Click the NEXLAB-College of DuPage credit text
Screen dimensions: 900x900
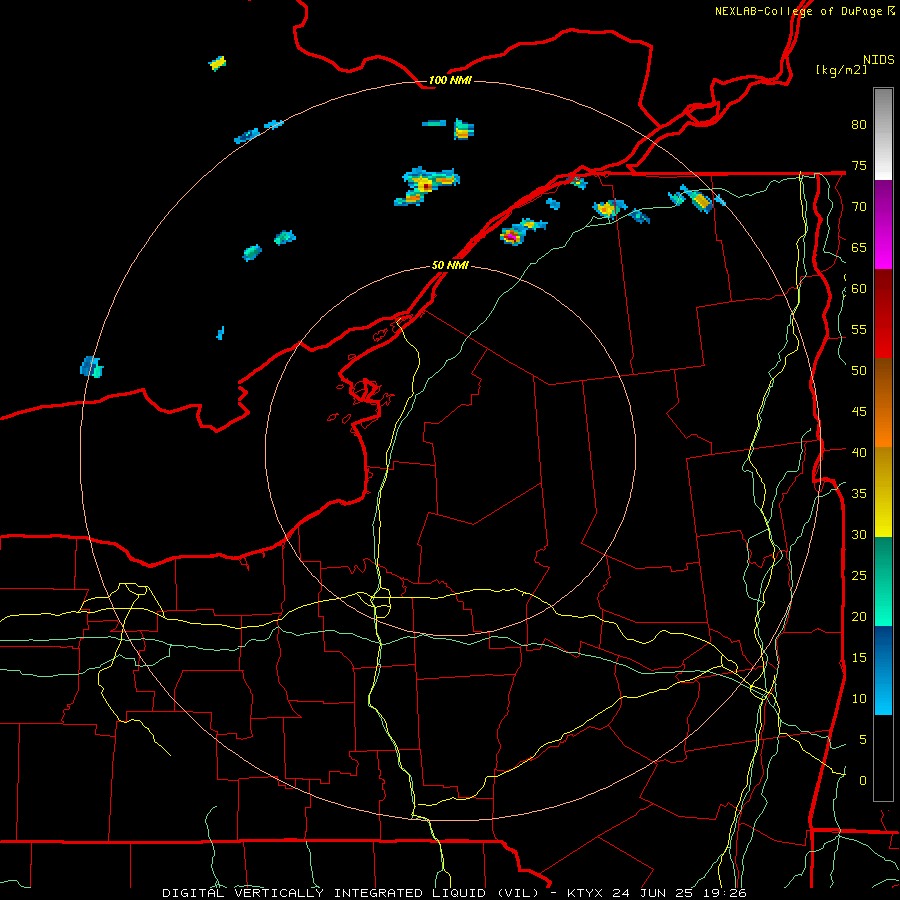point(798,11)
